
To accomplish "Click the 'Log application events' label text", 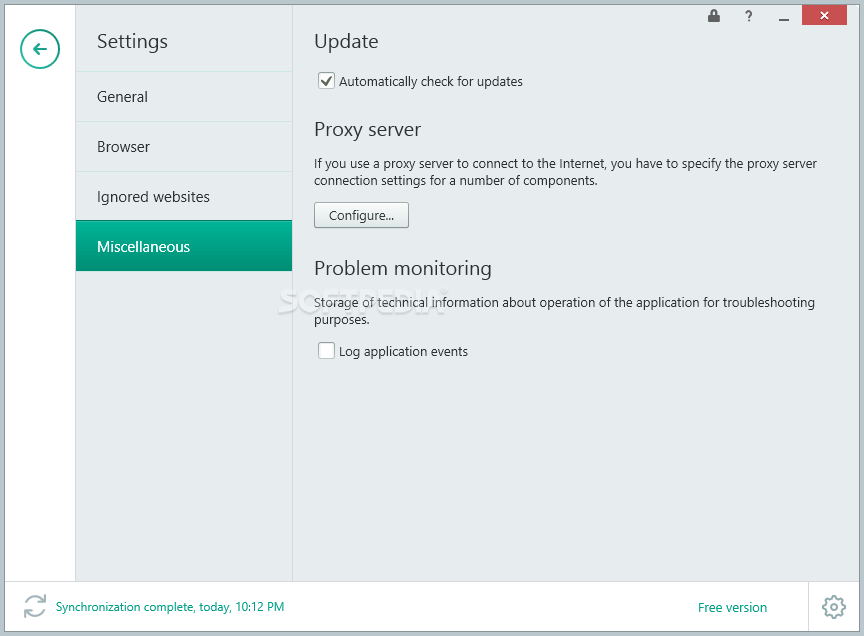I will tap(403, 352).
